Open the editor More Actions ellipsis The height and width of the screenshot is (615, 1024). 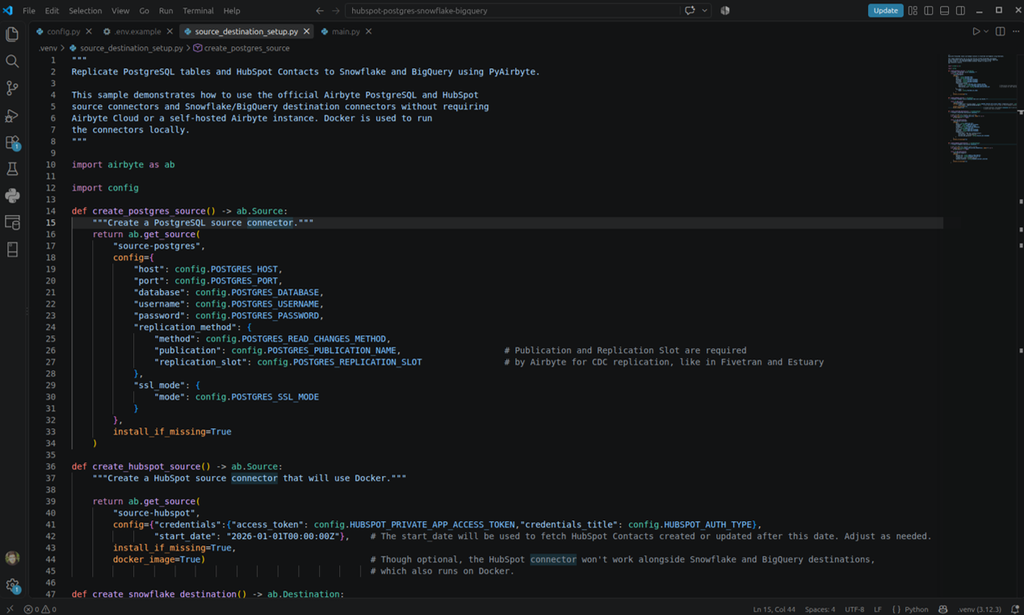[x=1016, y=31]
